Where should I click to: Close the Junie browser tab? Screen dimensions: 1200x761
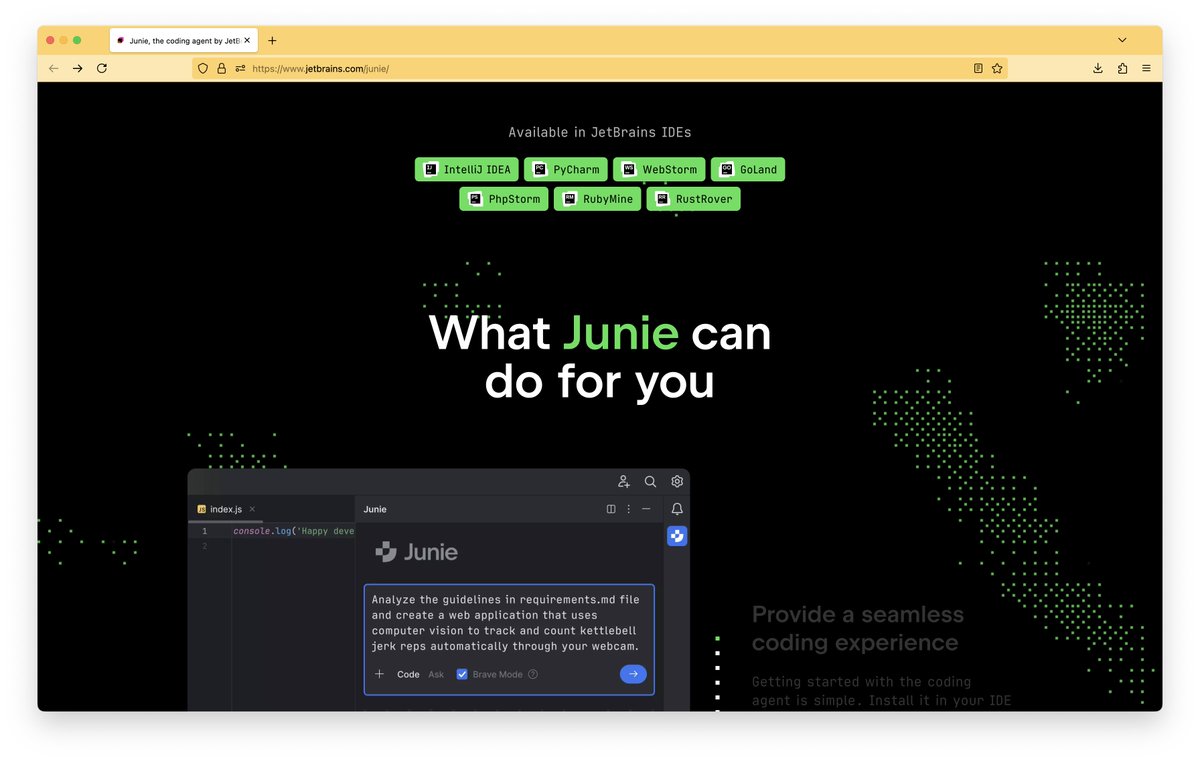pos(247,41)
